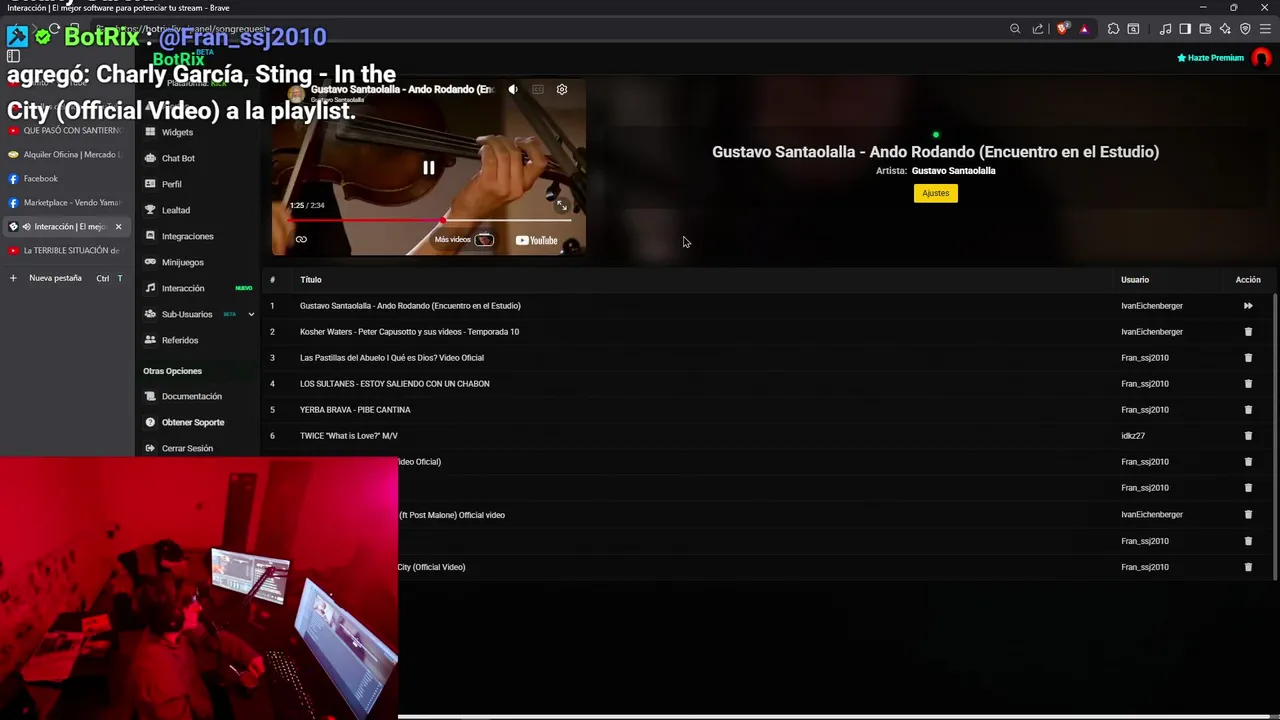Enter fullscreen on the embedded video

pyautogui.click(x=562, y=205)
